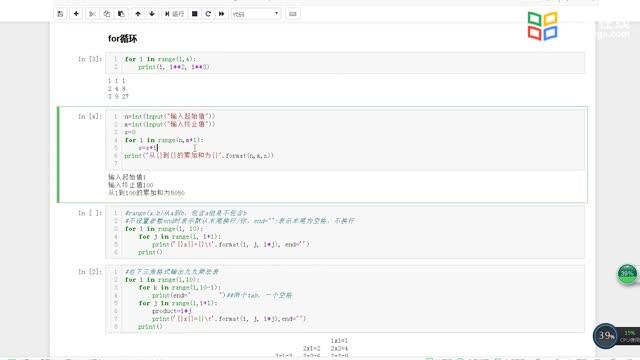Viewport: 640px width, 360px height.
Task: Place cursor in In [4] code editor
Action: [345, 139]
